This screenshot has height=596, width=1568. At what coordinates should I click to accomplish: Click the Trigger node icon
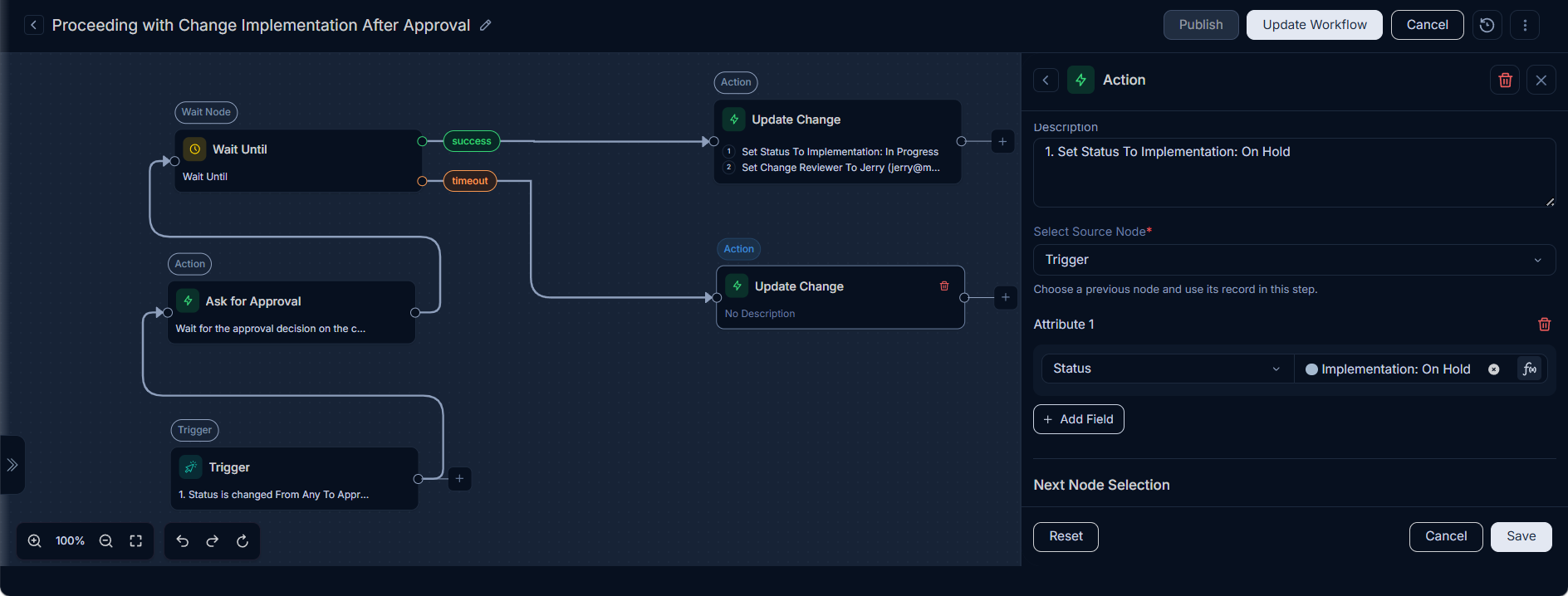tap(190, 467)
